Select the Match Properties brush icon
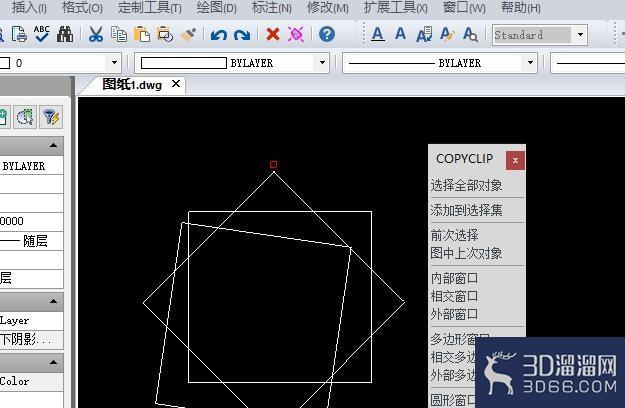Image resolution: width=625 pixels, height=408 pixels. coord(188,34)
